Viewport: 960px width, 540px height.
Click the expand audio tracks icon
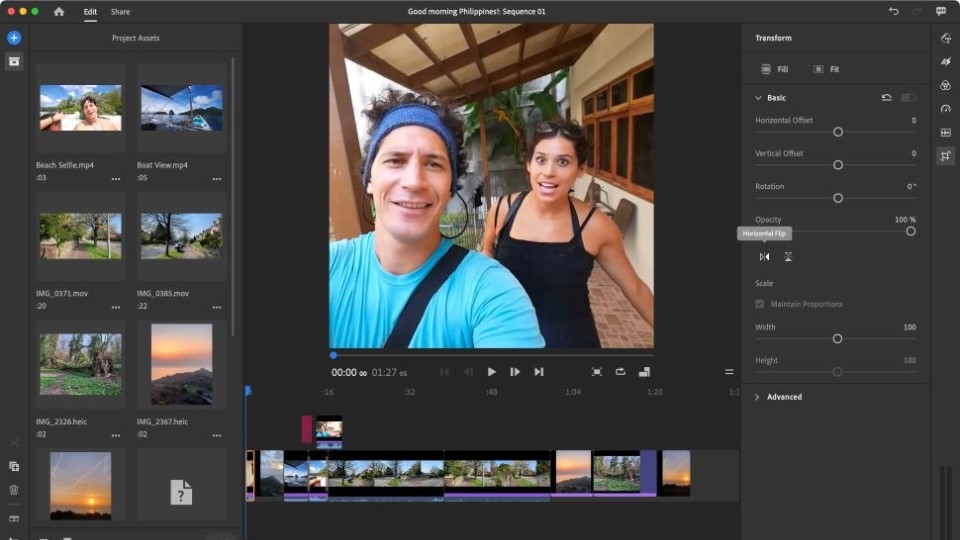click(x=14, y=519)
